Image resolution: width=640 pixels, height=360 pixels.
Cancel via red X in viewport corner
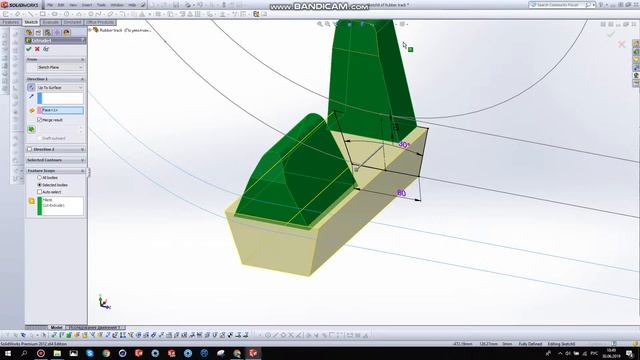pyautogui.click(x=622, y=44)
